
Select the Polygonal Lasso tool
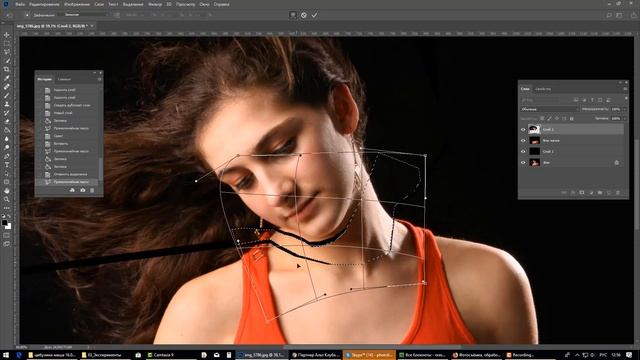(x=7, y=52)
